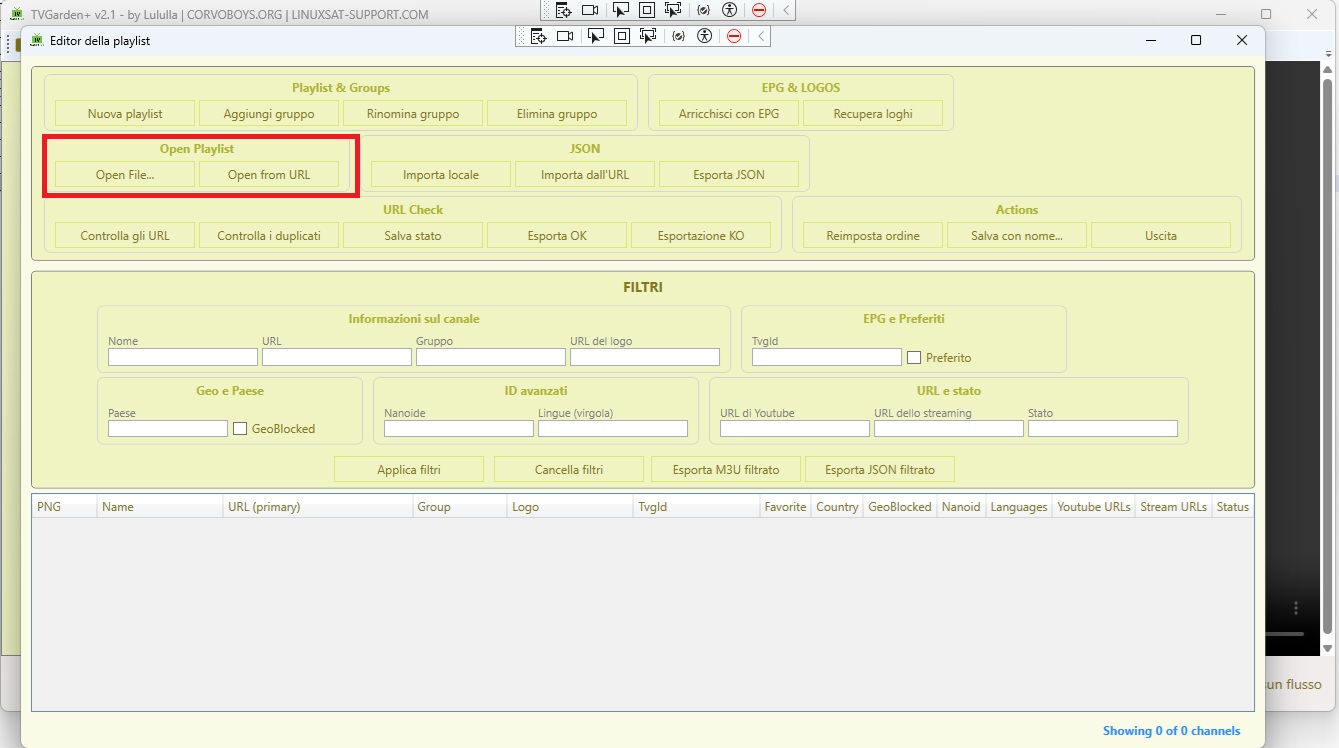
Task: Activate Select Element pointer in editor window toolbar
Action: click(596, 37)
